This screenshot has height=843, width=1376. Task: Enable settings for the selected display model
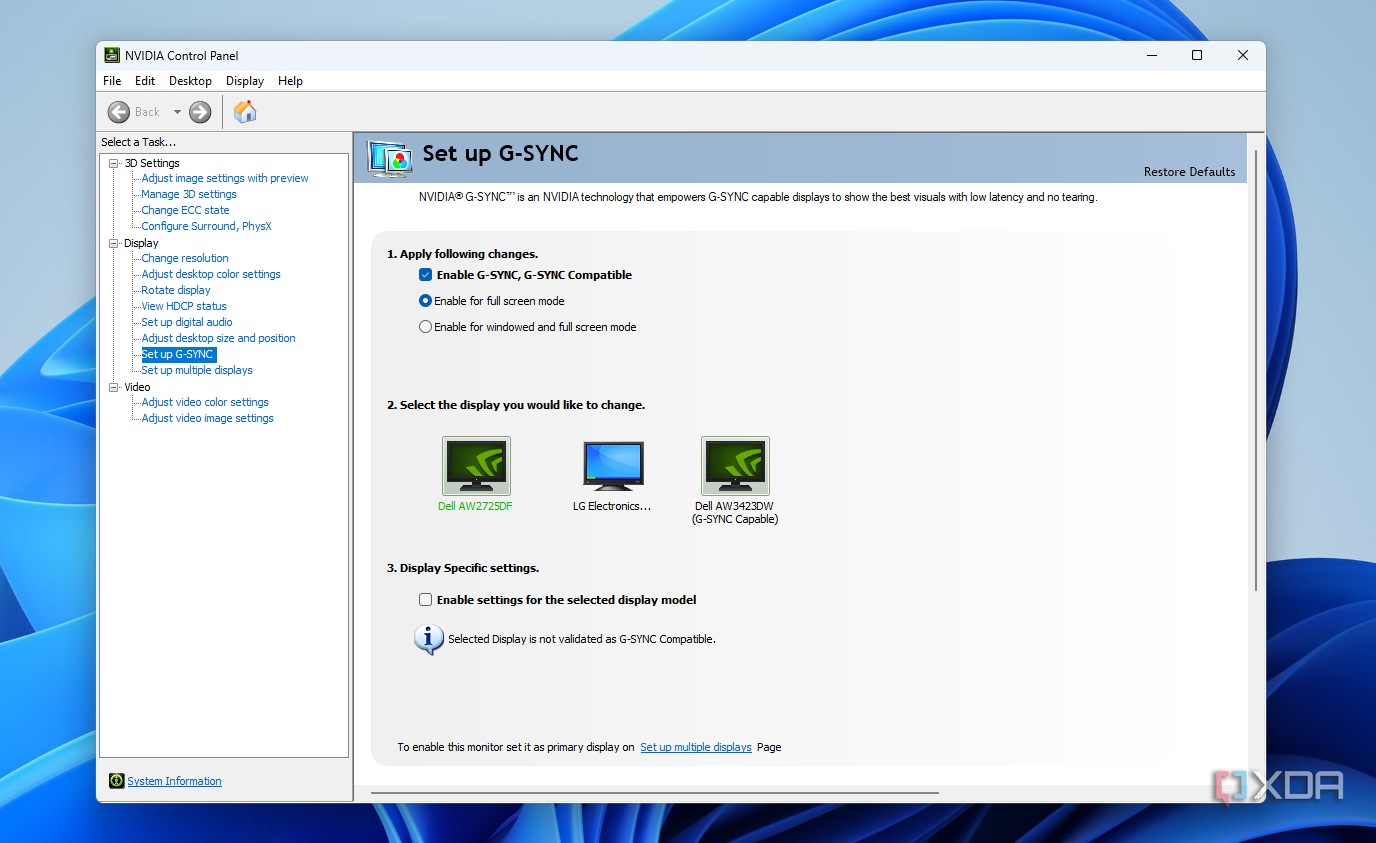coord(425,600)
